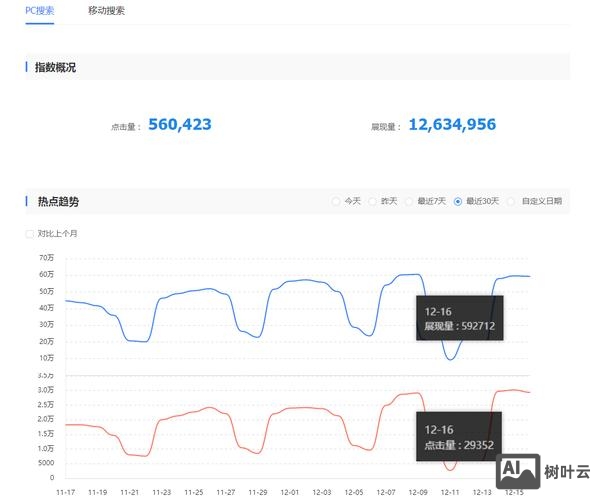This screenshot has height=500, width=598.
Task: Select the 昨天 time range
Action: click(x=372, y=201)
